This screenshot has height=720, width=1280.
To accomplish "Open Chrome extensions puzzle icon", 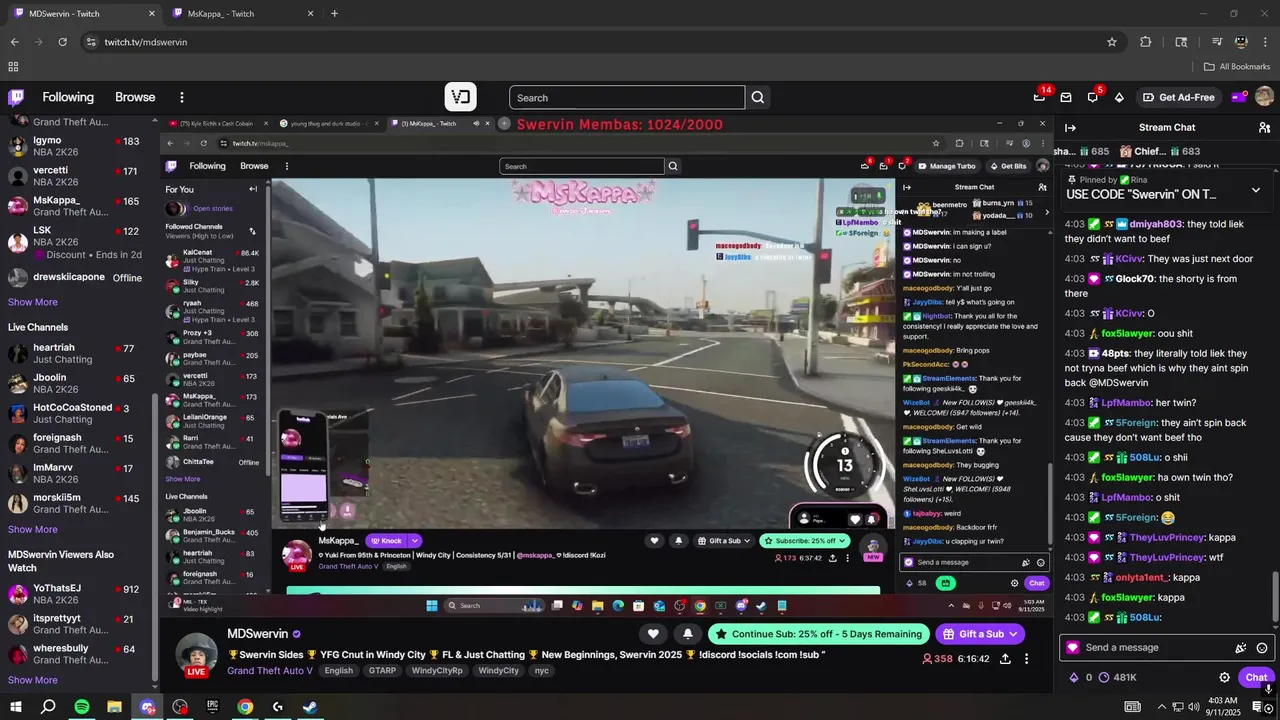I will point(1146,42).
